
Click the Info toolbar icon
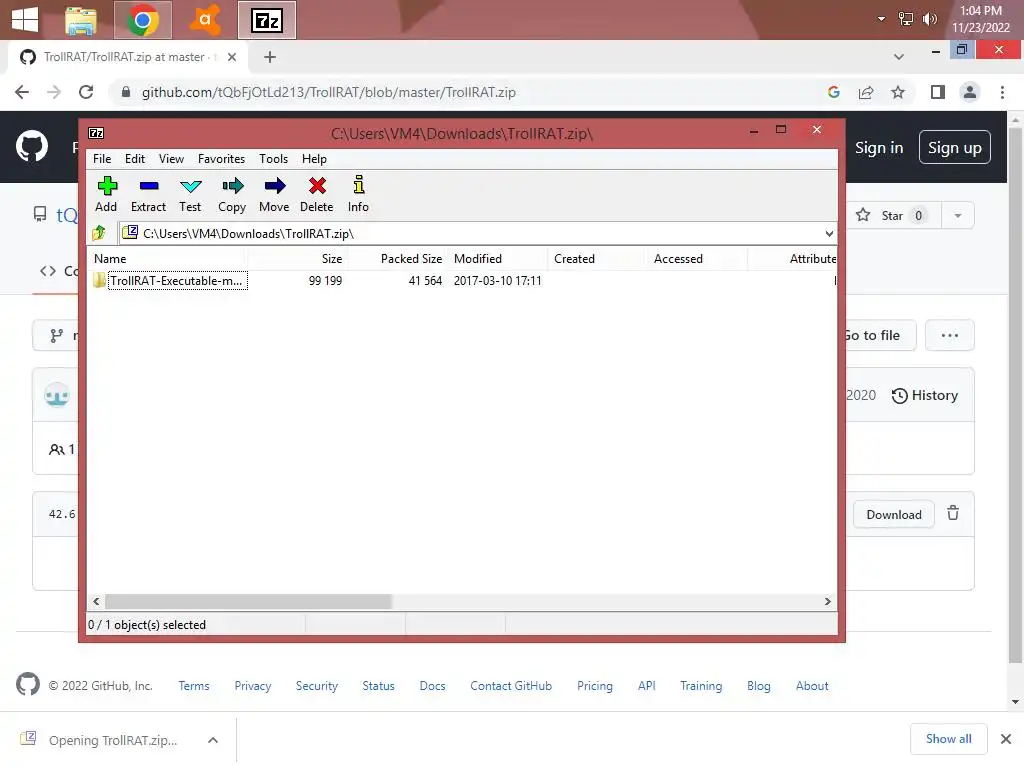click(x=359, y=185)
